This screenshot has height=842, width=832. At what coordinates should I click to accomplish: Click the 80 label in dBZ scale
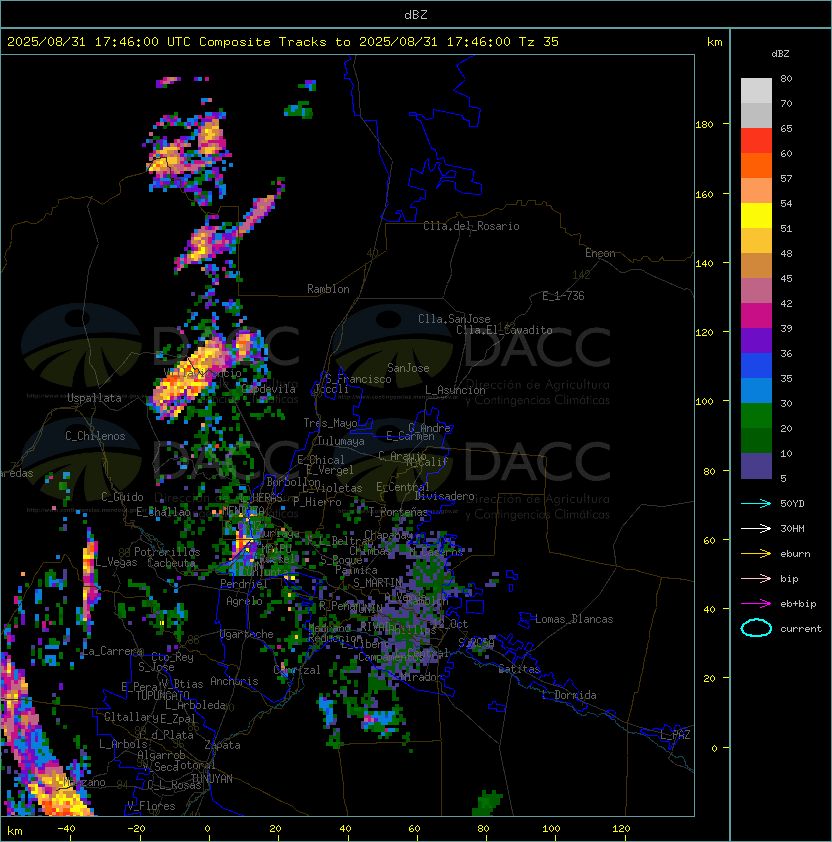point(786,78)
